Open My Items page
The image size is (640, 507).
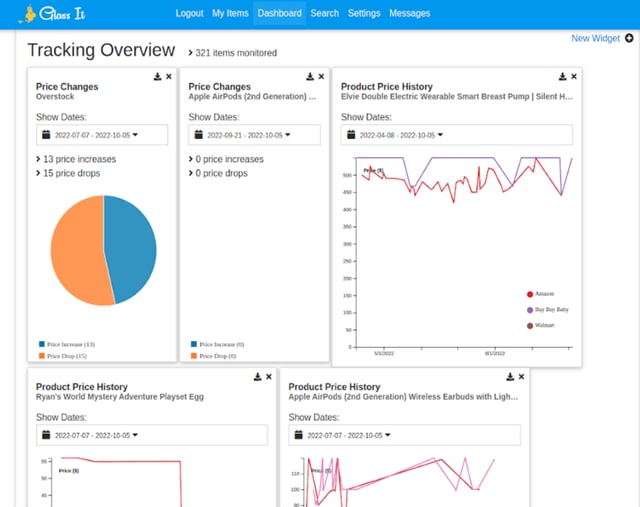[x=230, y=13]
